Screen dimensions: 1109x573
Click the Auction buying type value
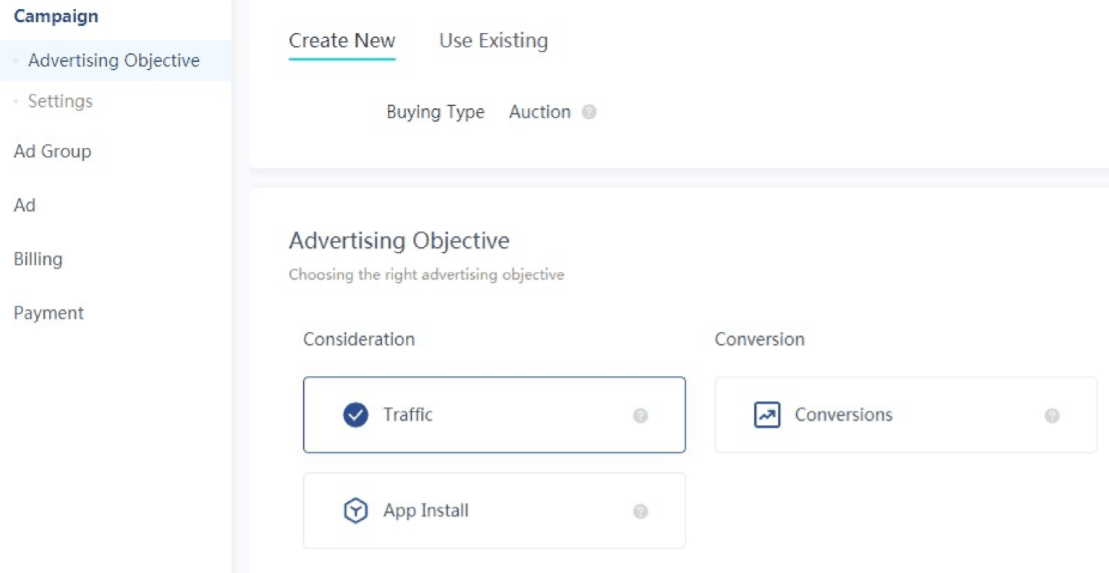[x=539, y=112]
